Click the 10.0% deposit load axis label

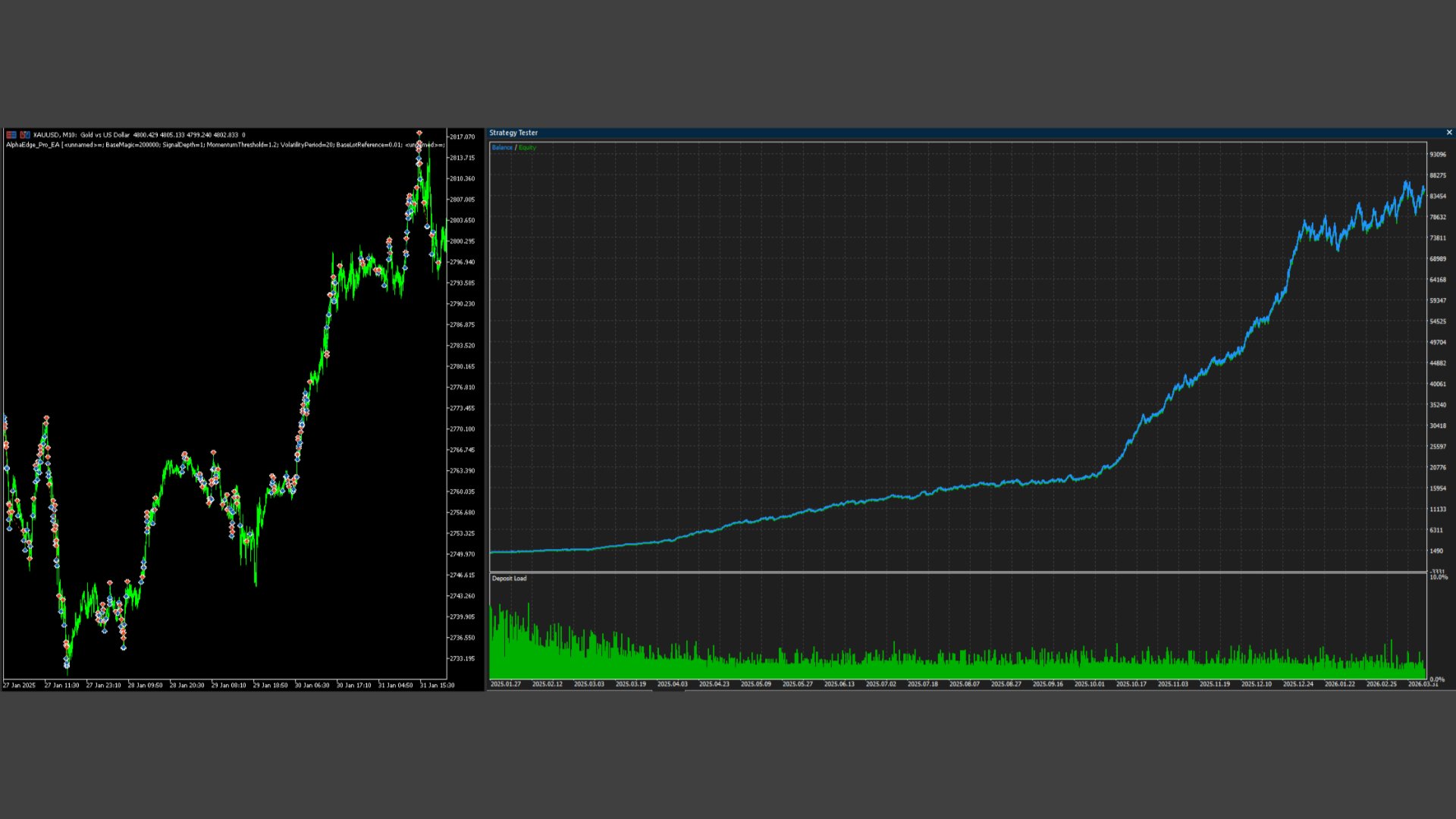click(1439, 578)
